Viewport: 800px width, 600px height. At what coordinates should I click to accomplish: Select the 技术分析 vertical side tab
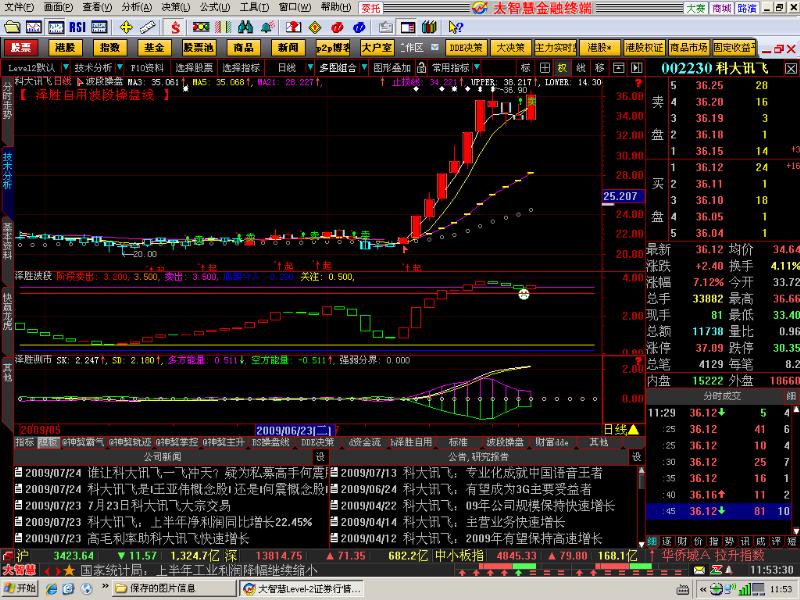[7, 171]
